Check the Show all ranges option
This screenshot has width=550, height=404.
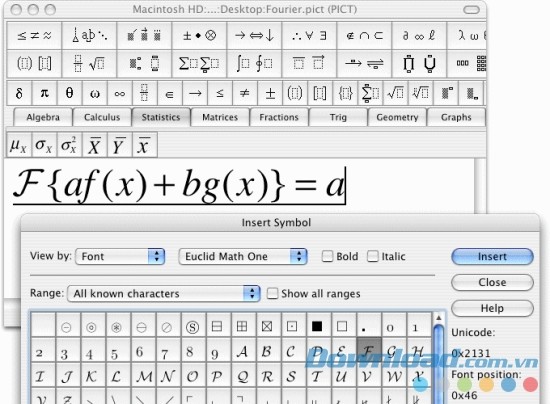[x=273, y=294]
